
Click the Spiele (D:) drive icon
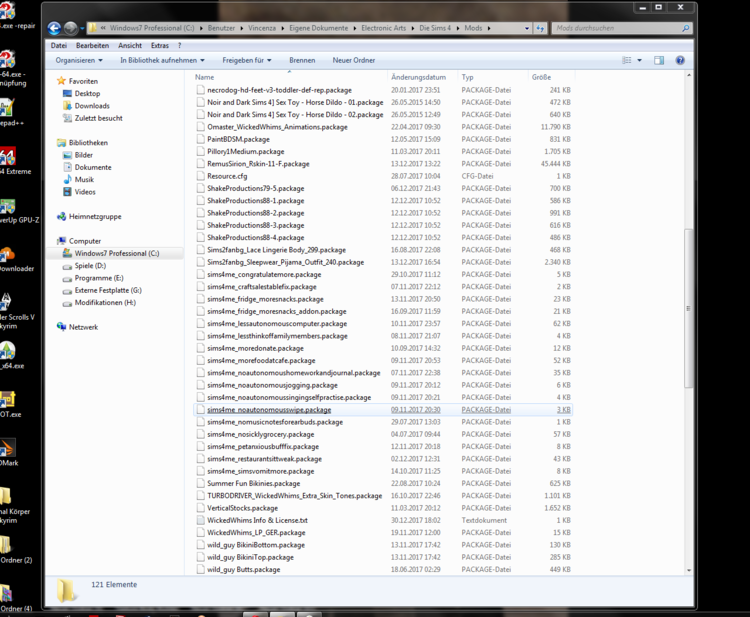click(x=67, y=266)
